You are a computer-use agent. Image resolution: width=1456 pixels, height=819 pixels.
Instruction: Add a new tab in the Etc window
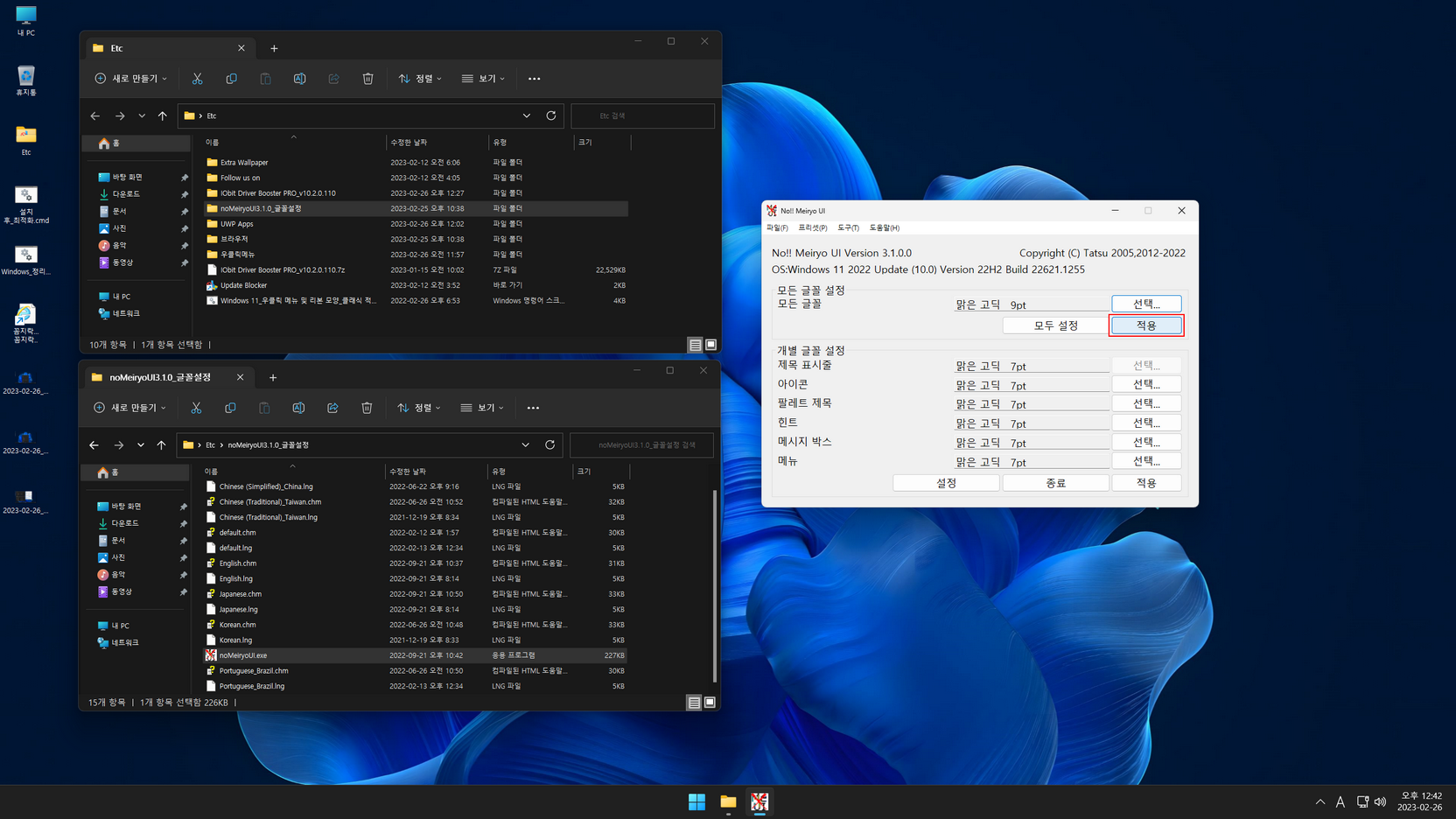(x=274, y=48)
